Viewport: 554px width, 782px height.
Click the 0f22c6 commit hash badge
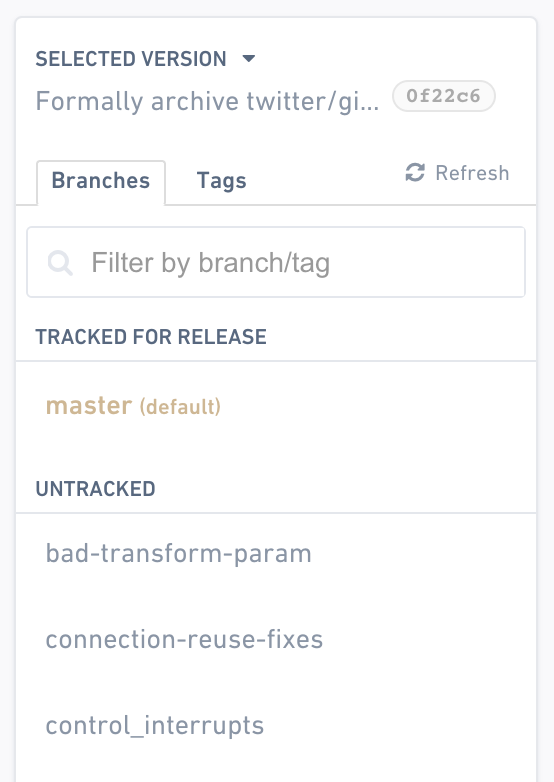point(443,96)
